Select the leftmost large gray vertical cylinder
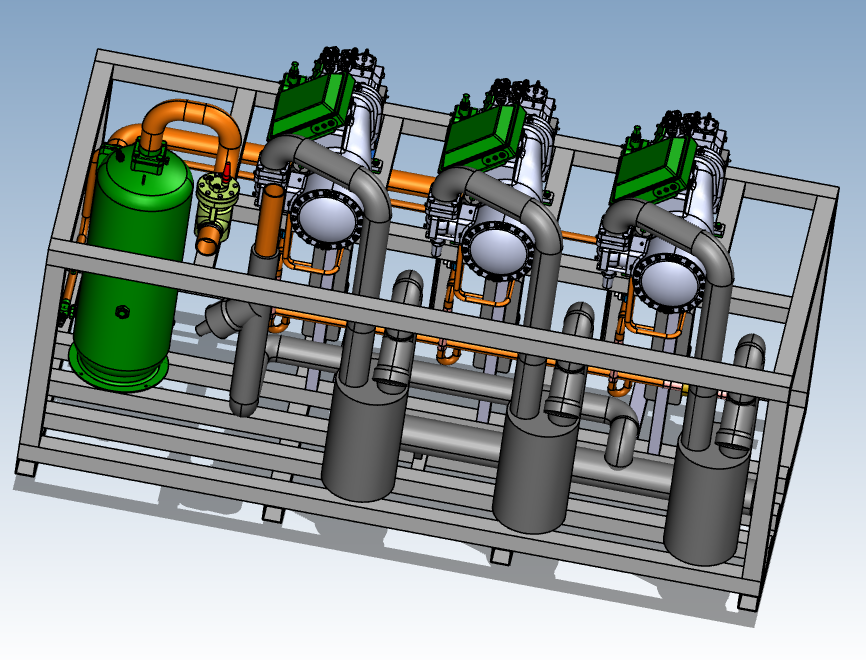Viewport: 866px width, 660px height. [364, 437]
